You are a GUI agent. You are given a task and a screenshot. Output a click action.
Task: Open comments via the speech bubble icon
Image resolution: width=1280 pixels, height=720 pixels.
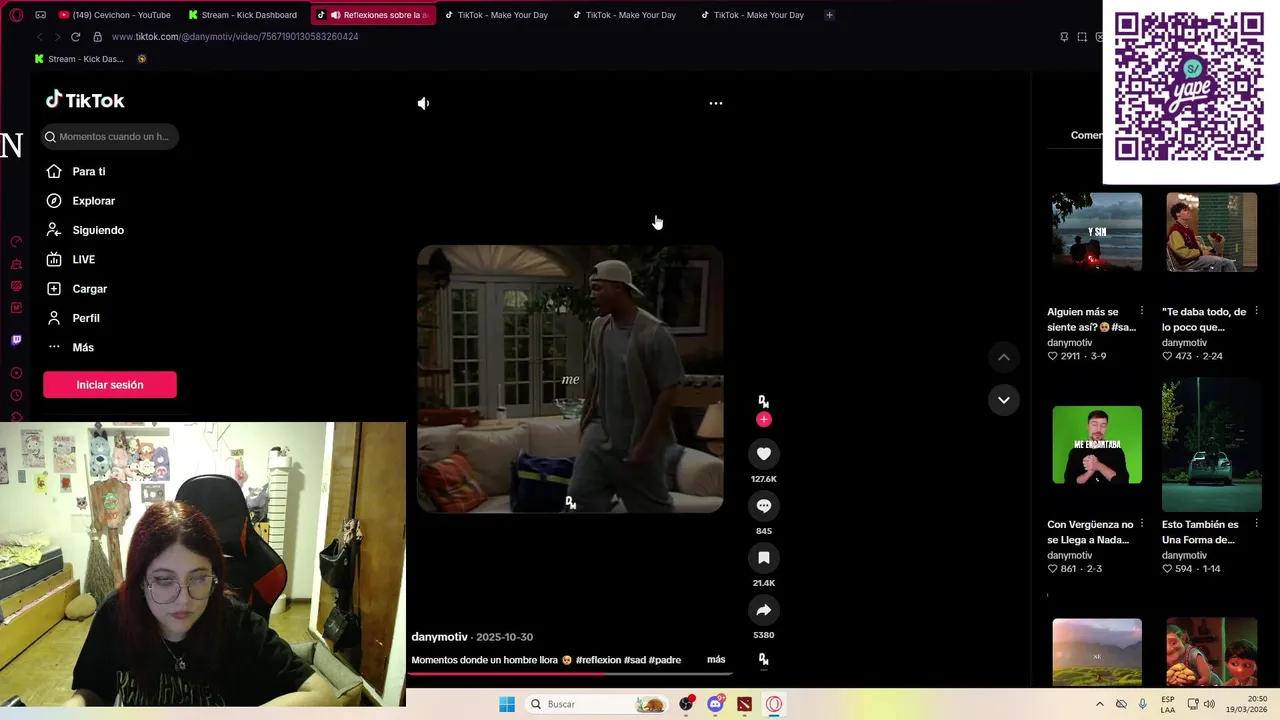(764, 506)
